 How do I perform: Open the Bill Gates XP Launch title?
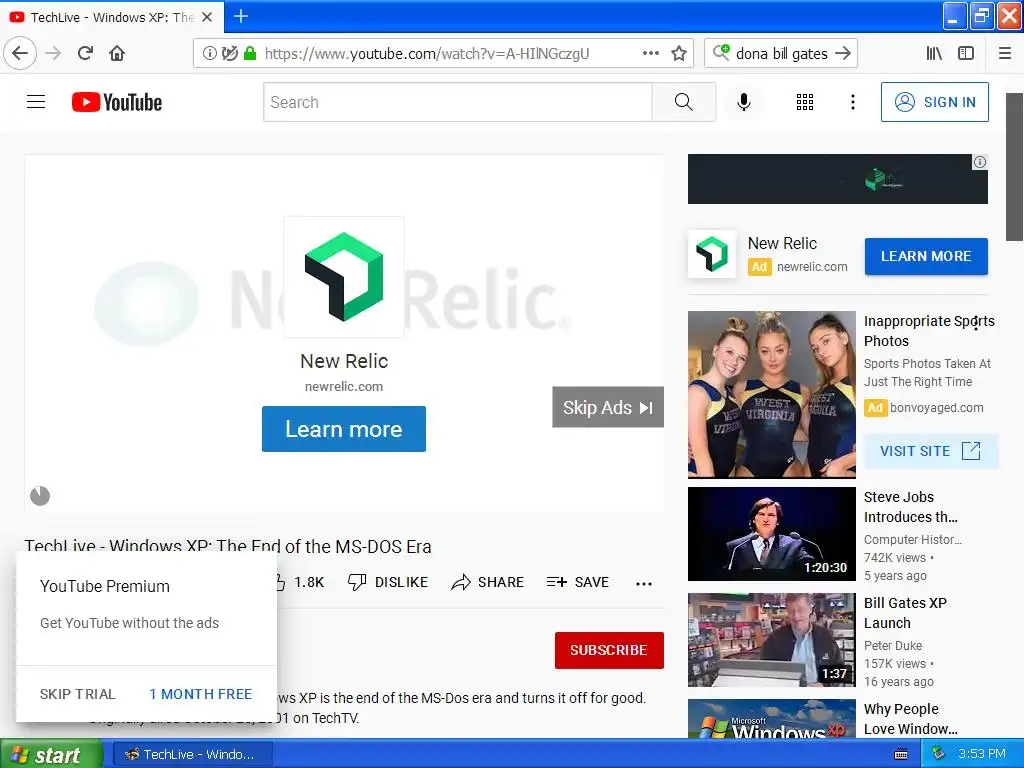coord(905,613)
